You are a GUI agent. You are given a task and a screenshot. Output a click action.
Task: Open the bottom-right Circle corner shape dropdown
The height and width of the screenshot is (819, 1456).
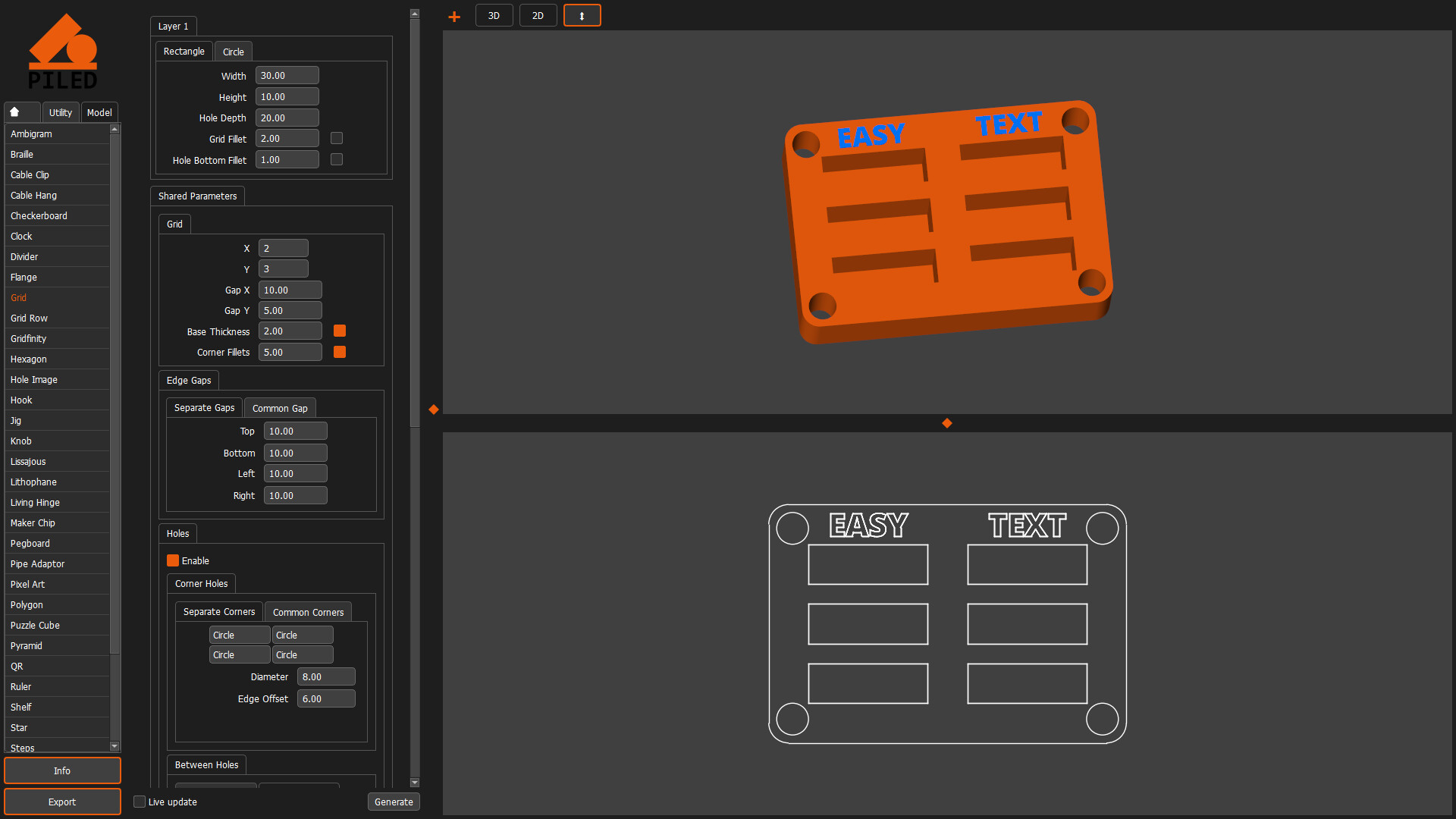pos(302,654)
